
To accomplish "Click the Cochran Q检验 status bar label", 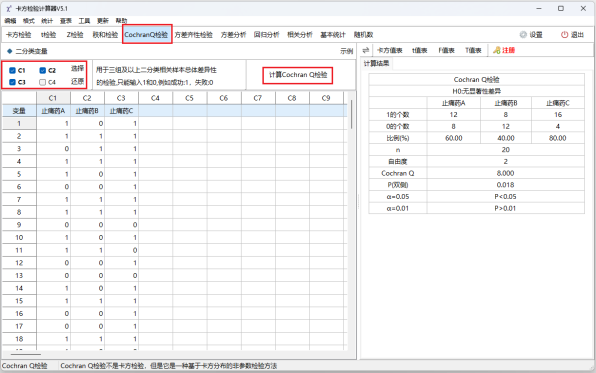I will [x=24, y=366].
